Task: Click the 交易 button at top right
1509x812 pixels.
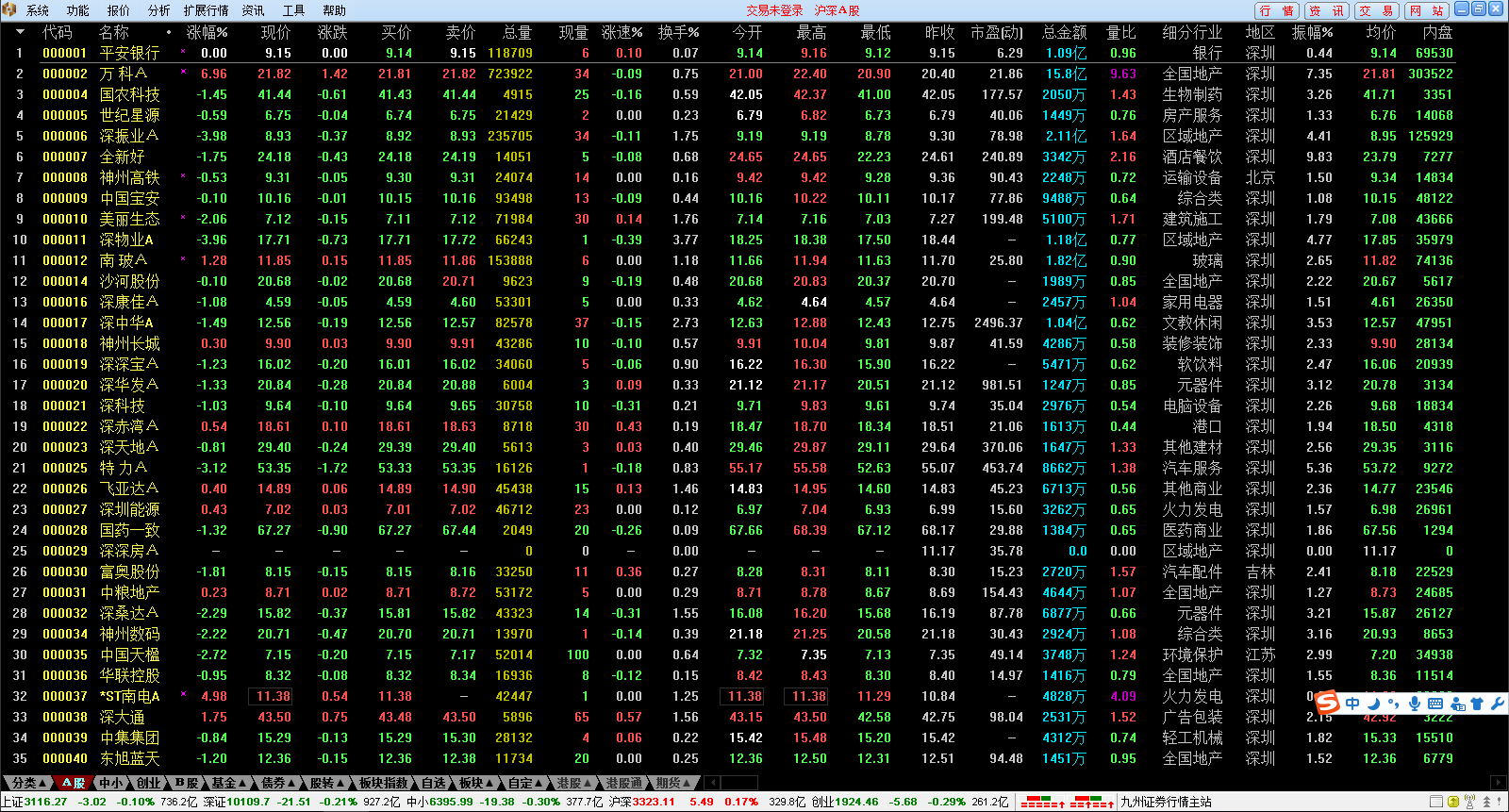Action: 1376,10
